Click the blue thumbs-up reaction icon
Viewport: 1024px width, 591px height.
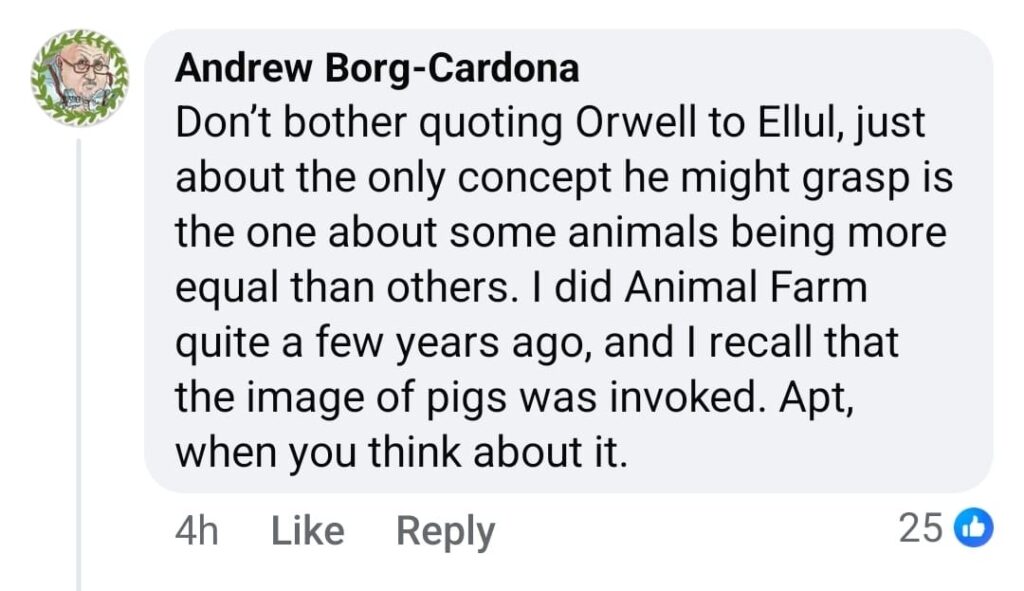point(974,528)
